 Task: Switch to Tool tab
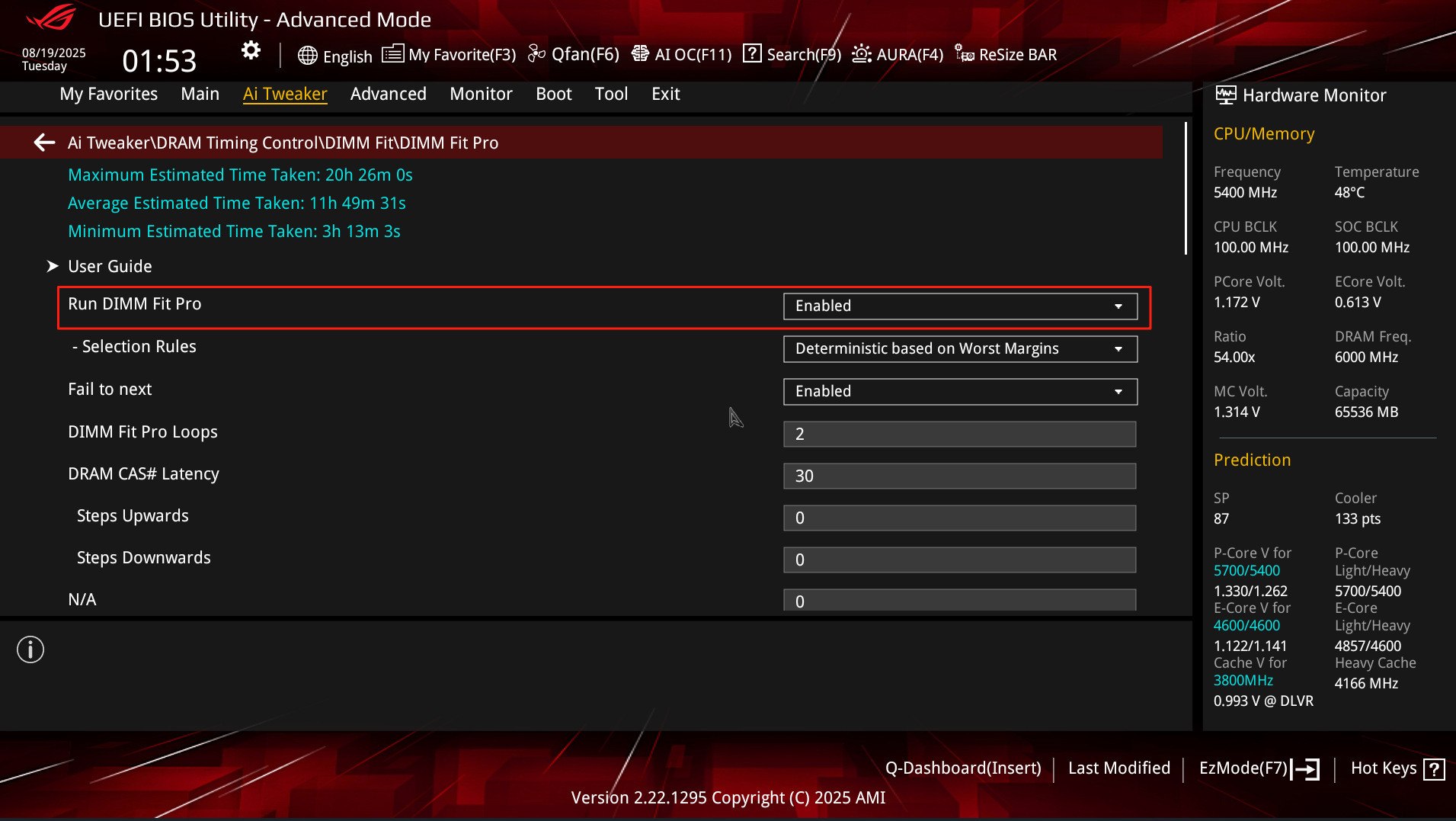point(611,94)
